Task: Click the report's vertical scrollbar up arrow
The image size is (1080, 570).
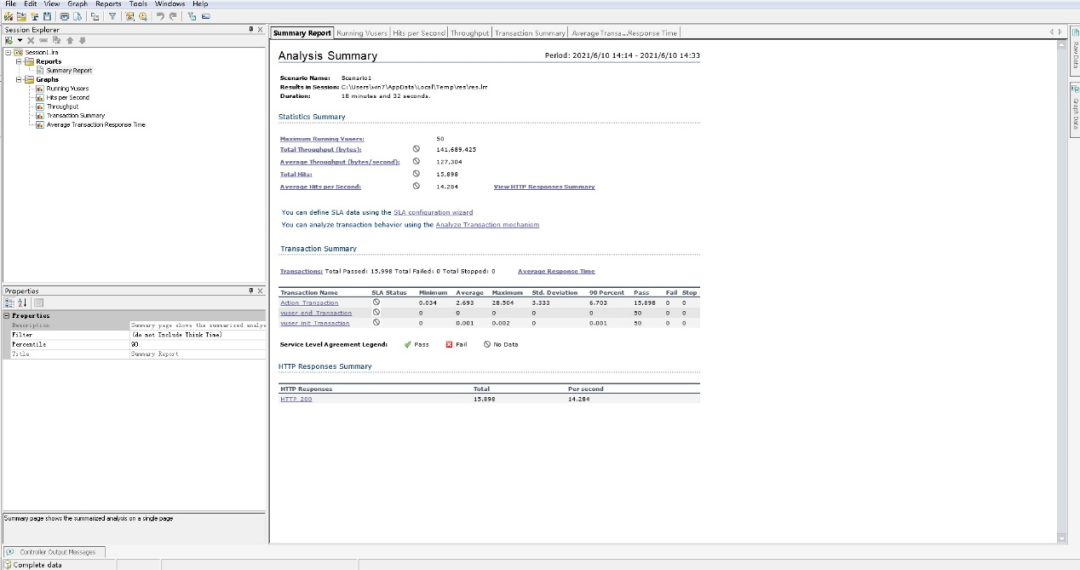Action: click(1061, 45)
